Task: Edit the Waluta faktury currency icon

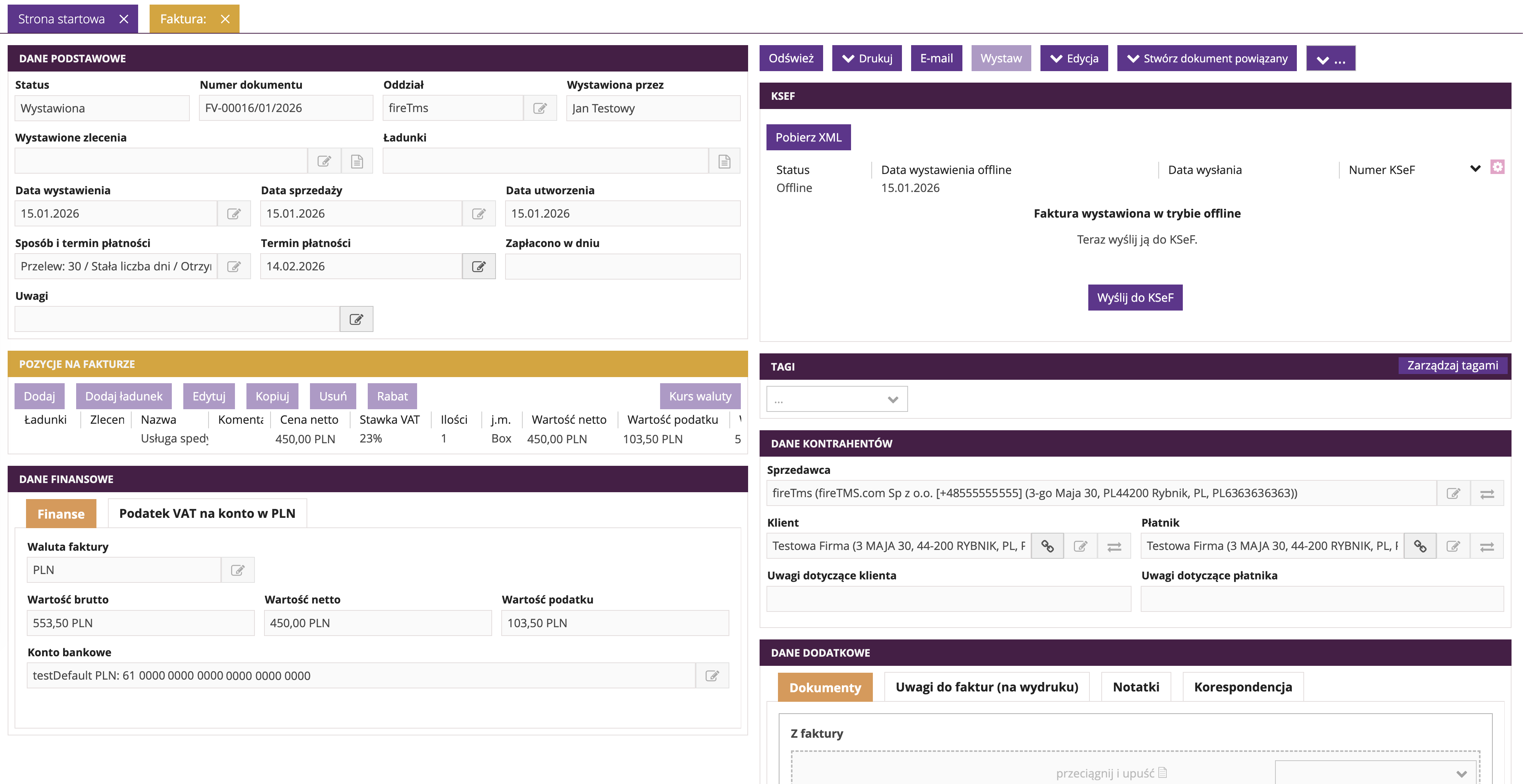Action: [x=238, y=570]
